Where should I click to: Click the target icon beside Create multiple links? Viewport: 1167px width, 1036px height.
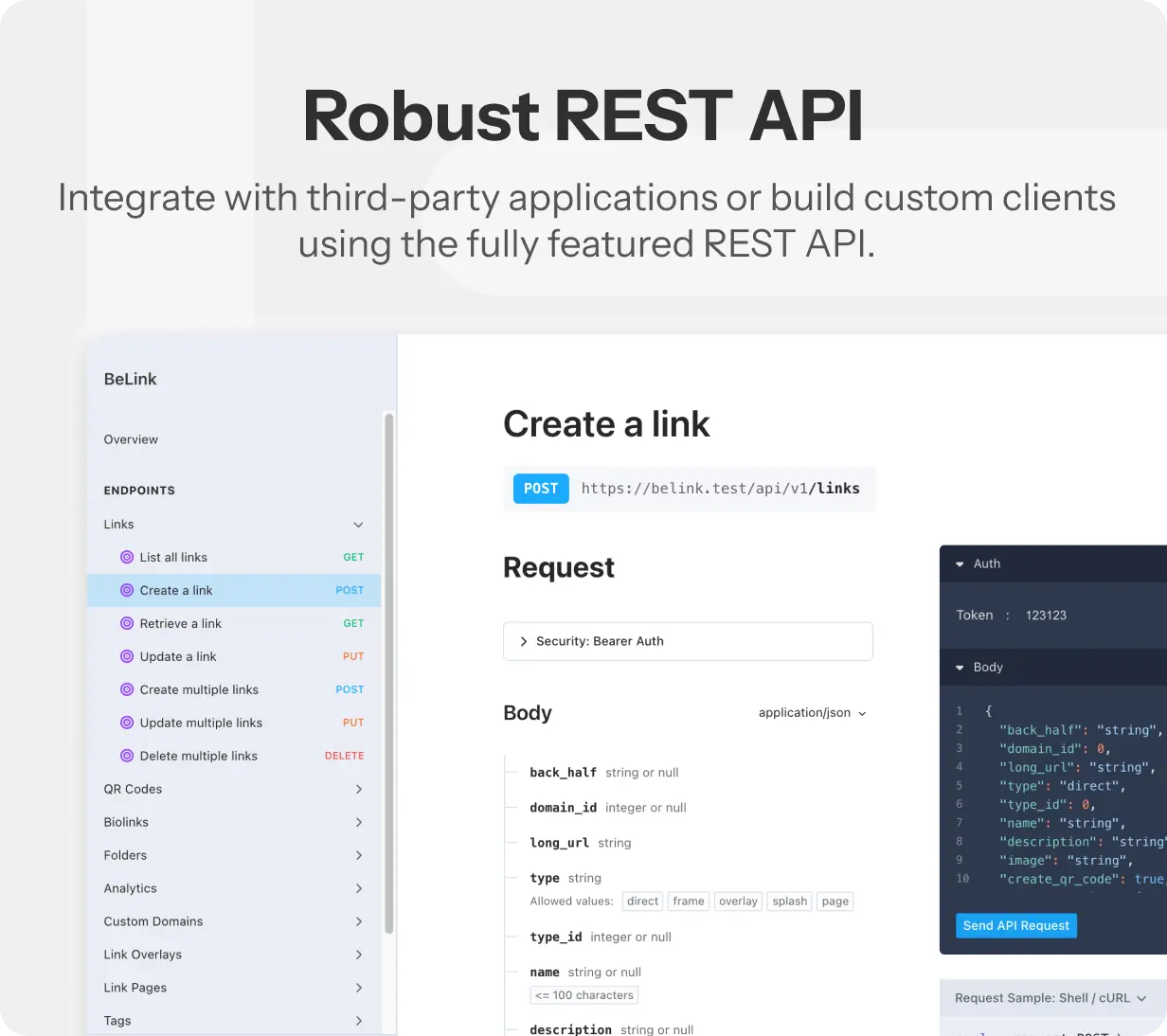pyautogui.click(x=127, y=689)
